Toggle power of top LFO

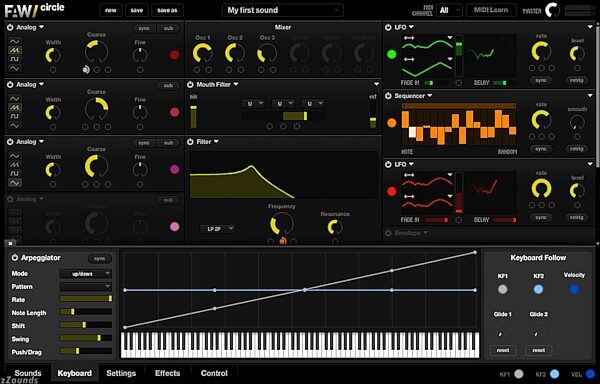pyautogui.click(x=388, y=27)
